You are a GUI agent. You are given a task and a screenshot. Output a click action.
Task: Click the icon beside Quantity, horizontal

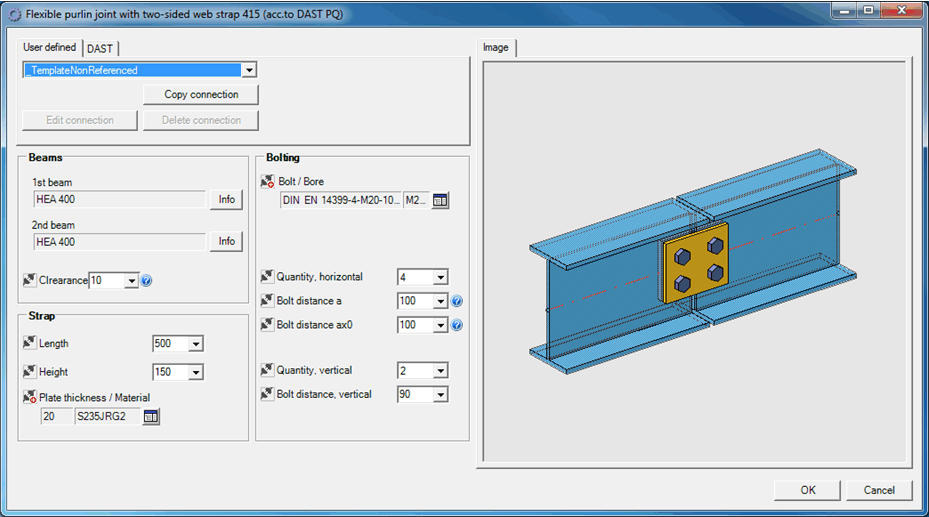click(267, 277)
